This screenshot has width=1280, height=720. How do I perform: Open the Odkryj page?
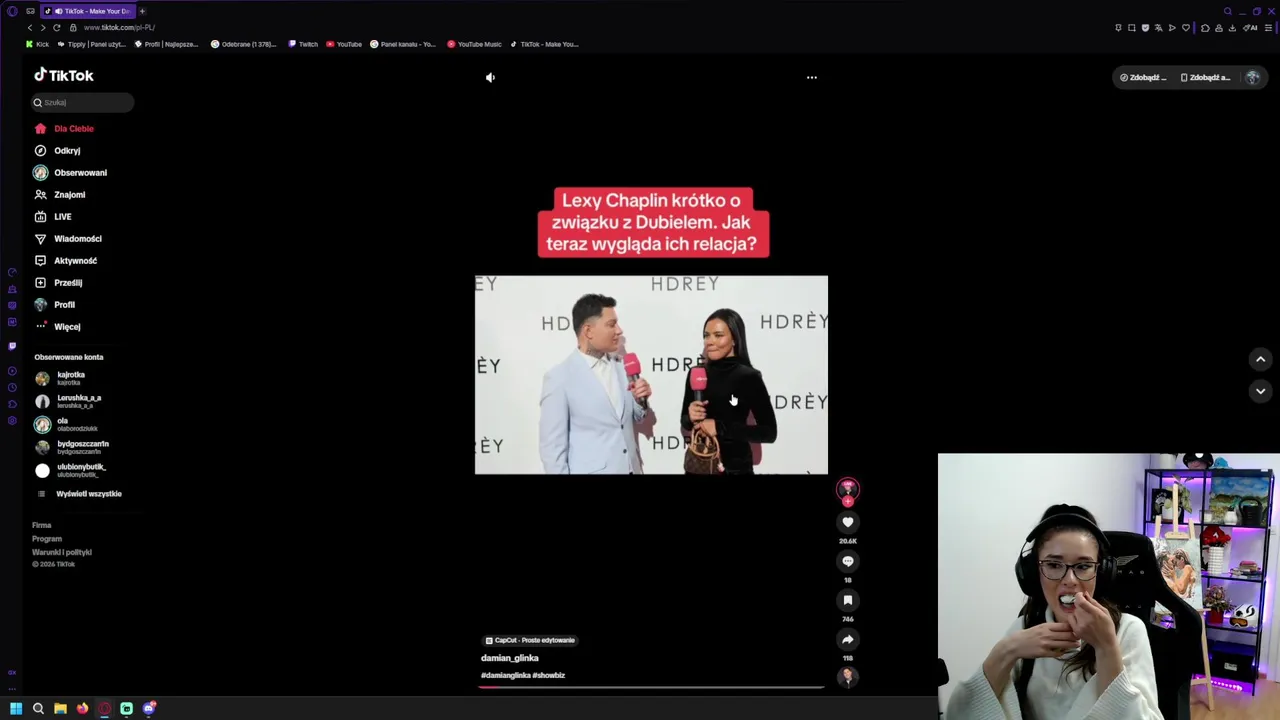(57, 151)
